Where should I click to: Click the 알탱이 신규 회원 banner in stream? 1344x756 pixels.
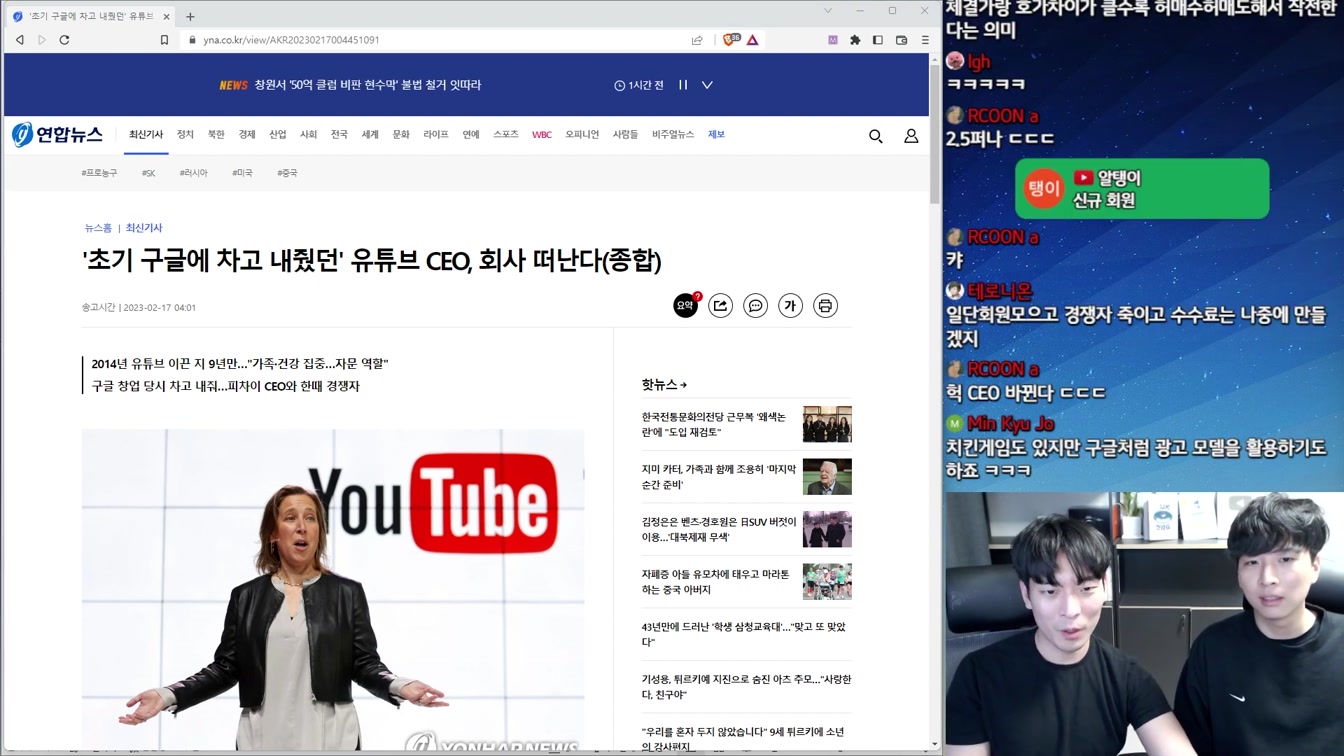point(1142,188)
